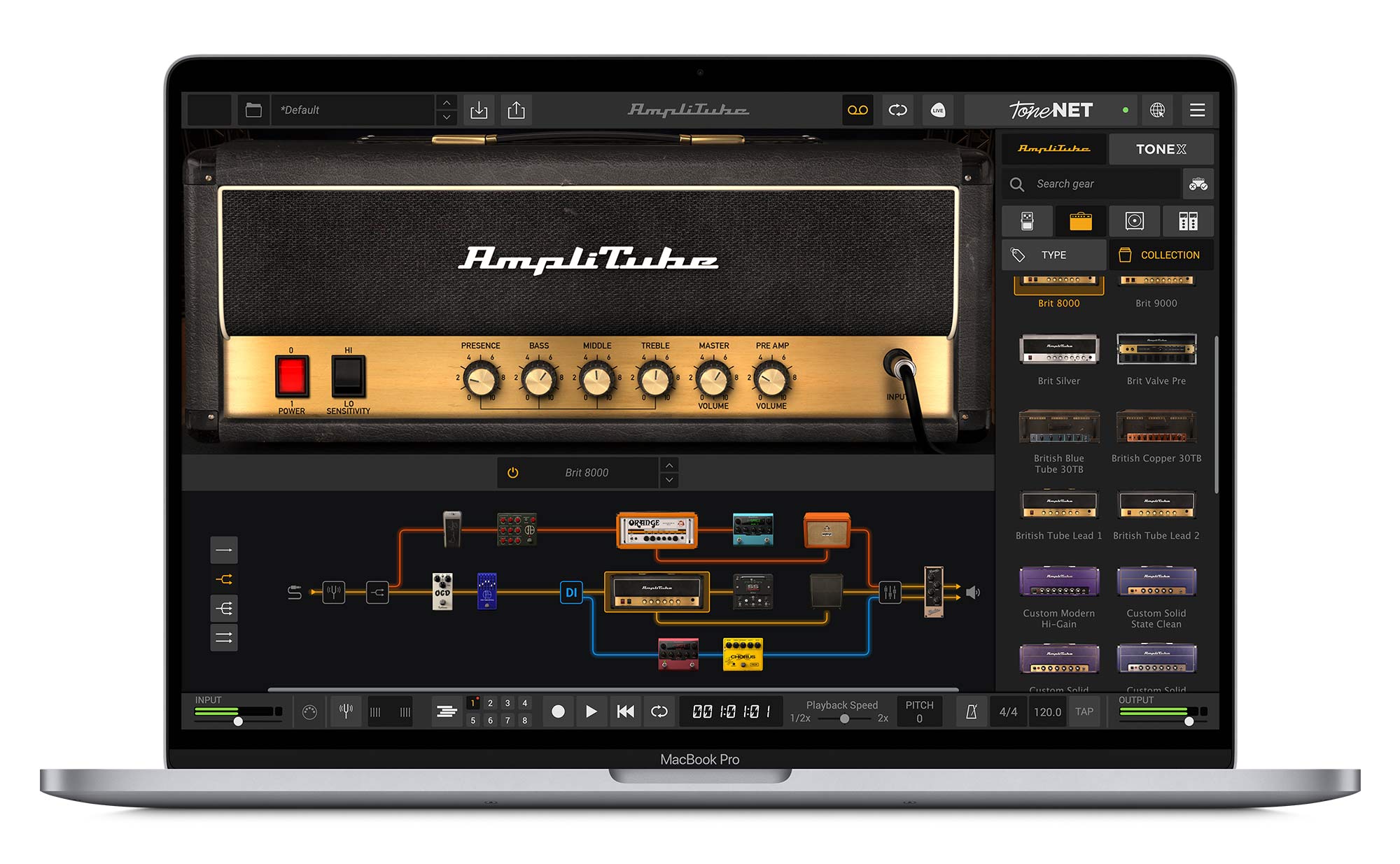Toggle the red amp POWER switch
The image size is (1400, 864).
(x=291, y=376)
